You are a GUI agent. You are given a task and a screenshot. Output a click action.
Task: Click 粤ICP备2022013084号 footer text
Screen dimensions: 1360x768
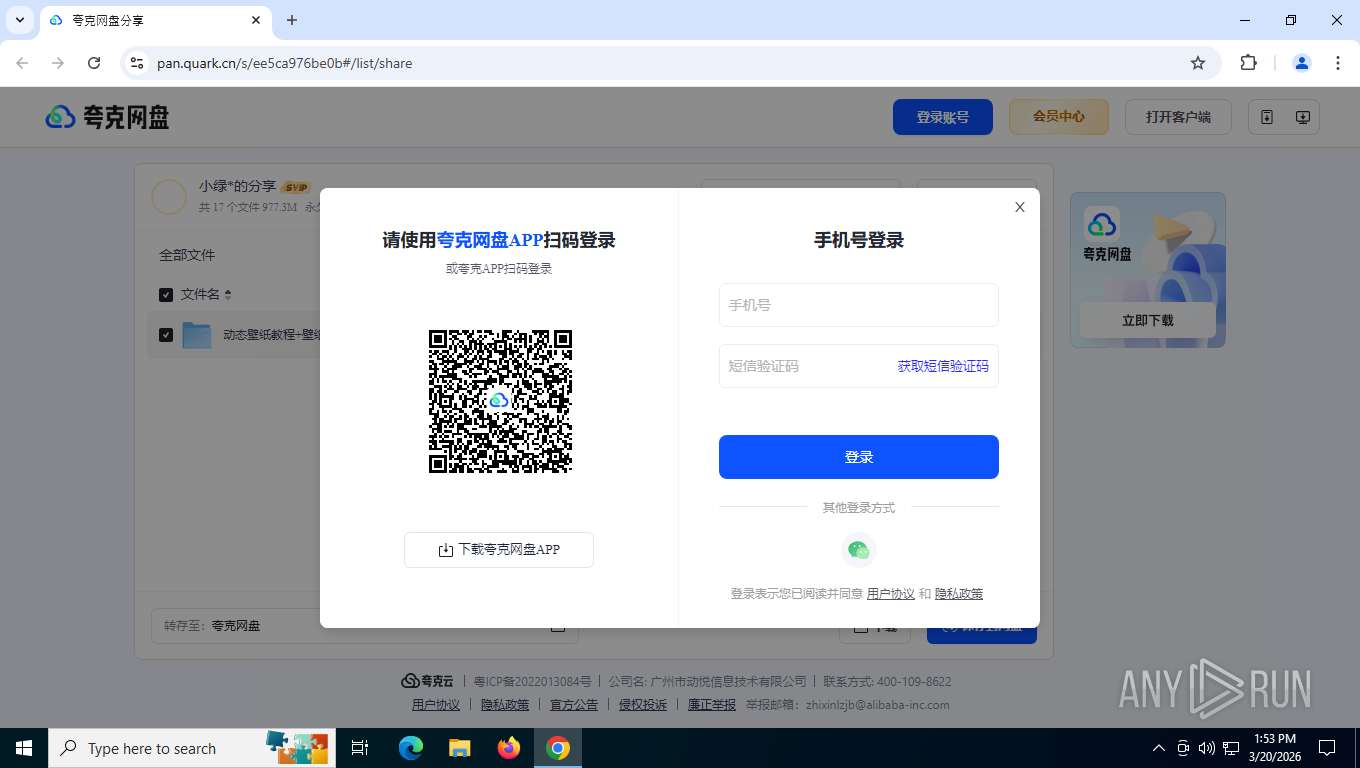(x=532, y=682)
